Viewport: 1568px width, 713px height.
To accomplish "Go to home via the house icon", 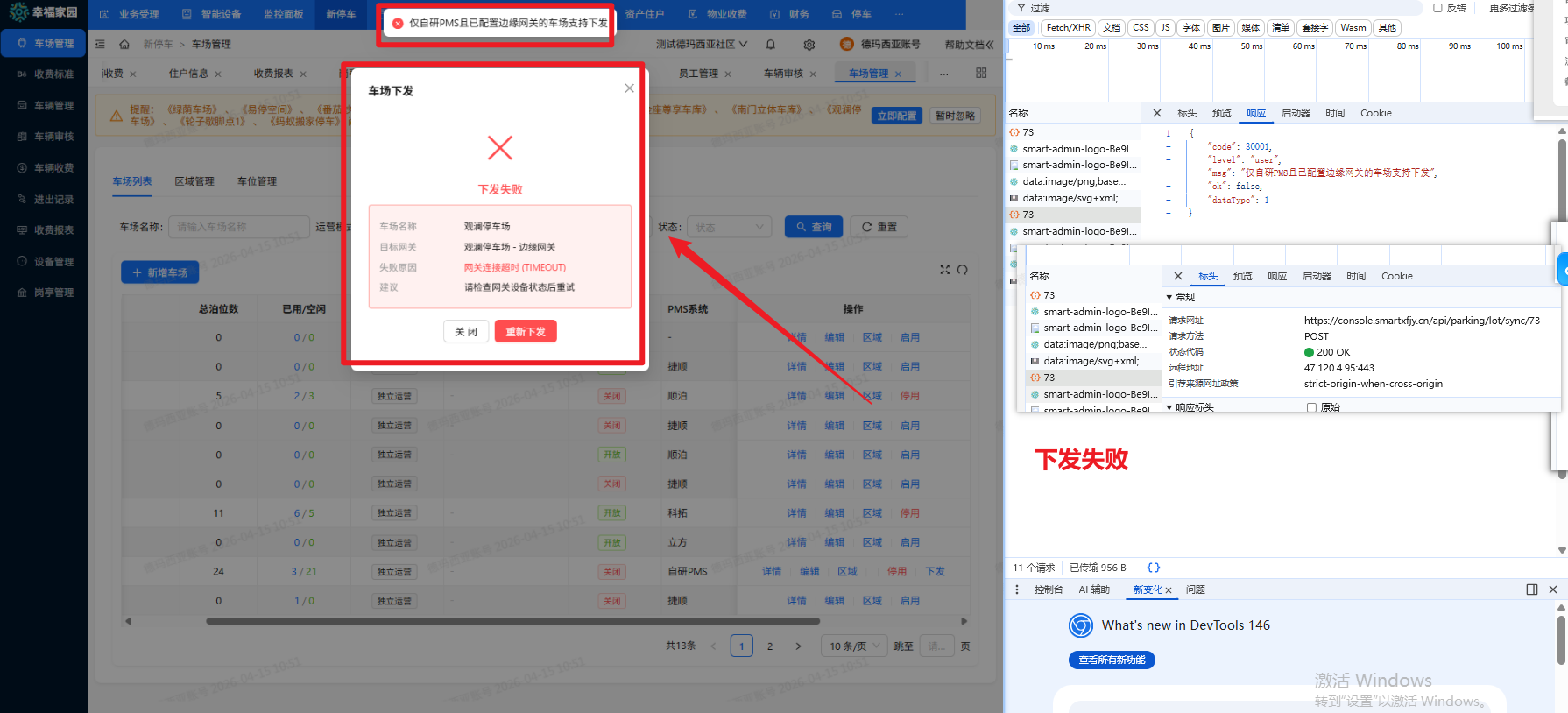I will click(124, 45).
